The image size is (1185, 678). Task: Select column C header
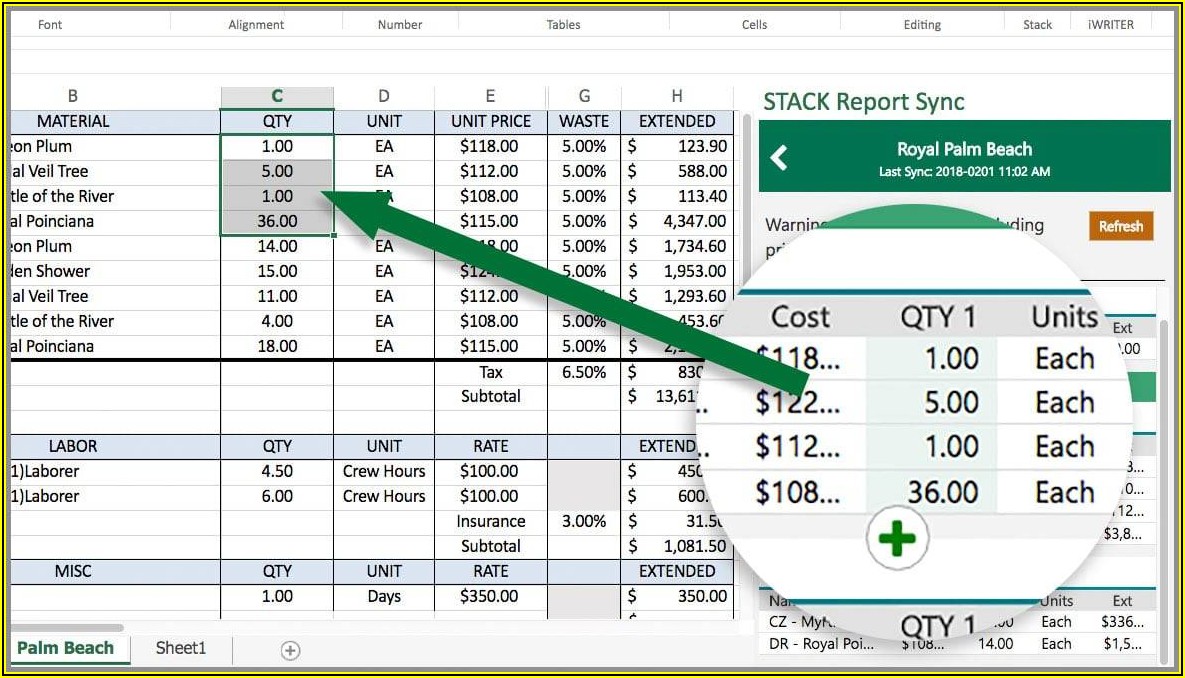tap(277, 96)
